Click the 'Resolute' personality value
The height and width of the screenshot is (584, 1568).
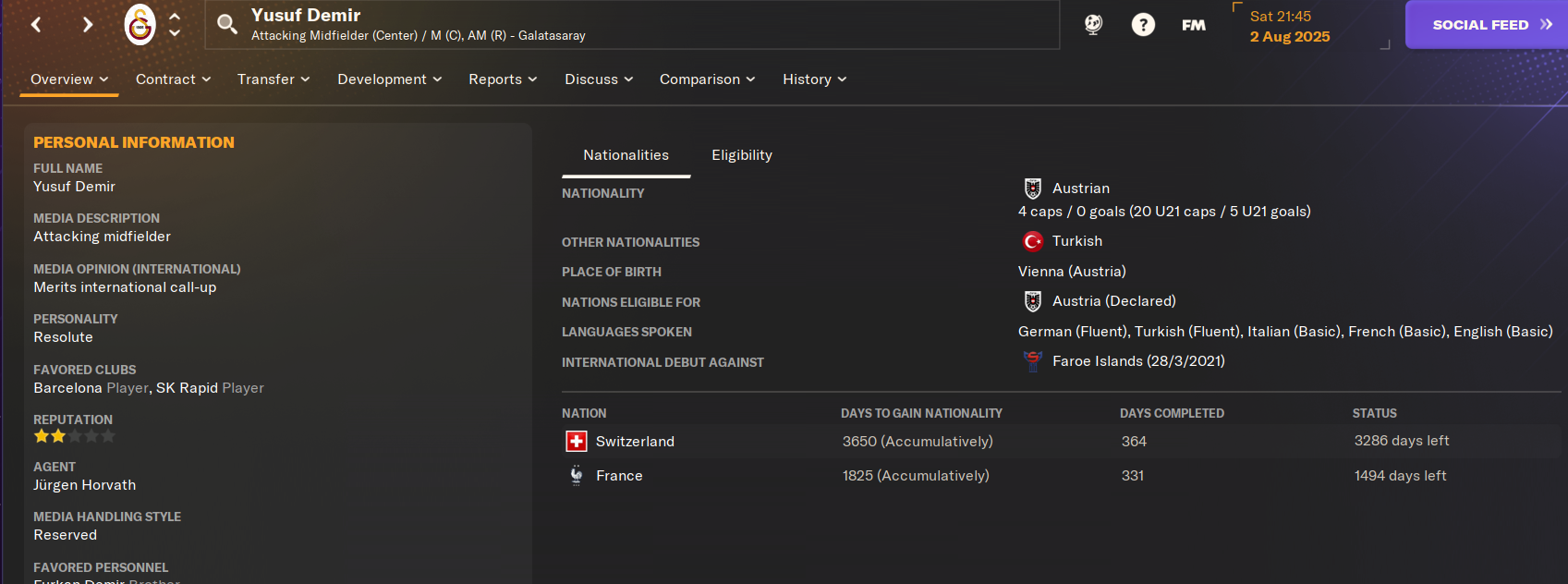tap(64, 337)
